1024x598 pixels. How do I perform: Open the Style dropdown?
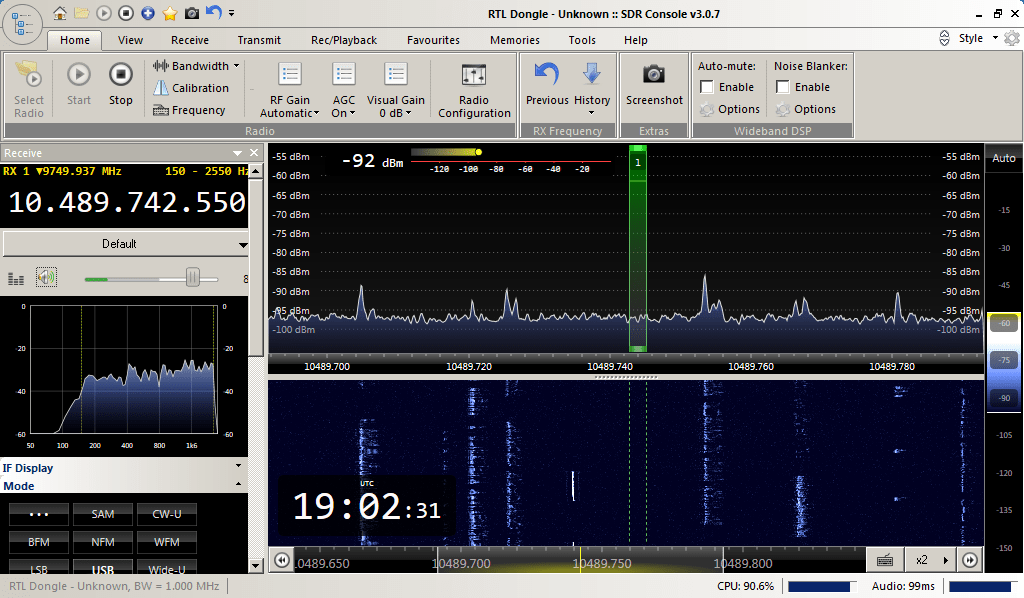coord(978,38)
